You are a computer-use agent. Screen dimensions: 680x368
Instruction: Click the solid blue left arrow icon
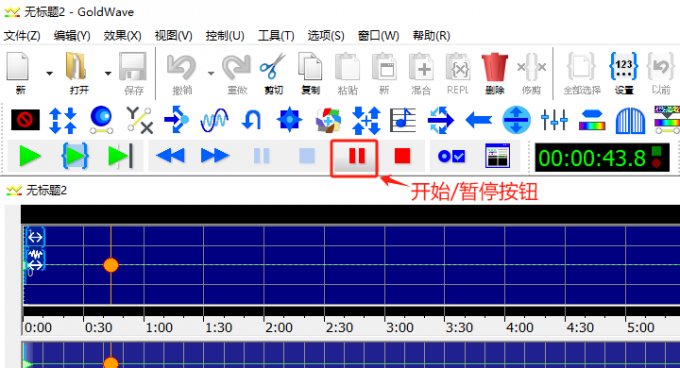[478, 120]
